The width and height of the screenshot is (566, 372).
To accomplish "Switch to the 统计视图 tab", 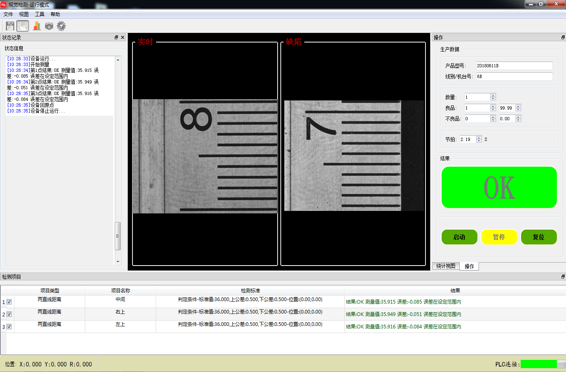I will pos(446,266).
